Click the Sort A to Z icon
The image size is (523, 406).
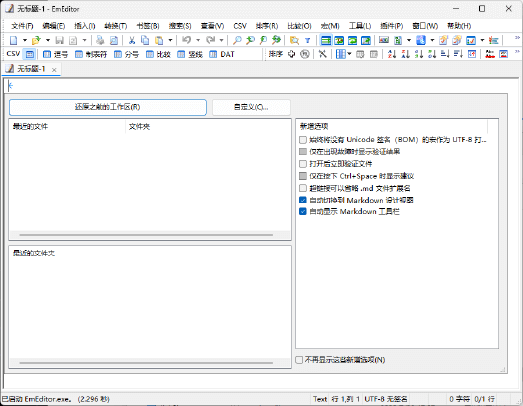tap(392, 54)
